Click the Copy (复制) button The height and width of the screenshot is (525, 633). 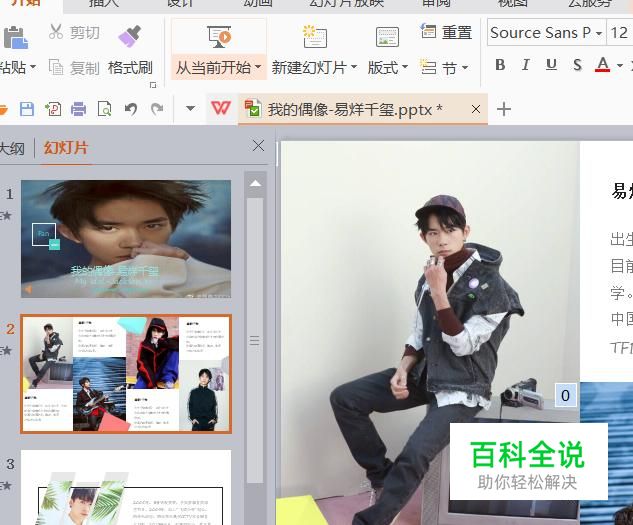click(74, 68)
